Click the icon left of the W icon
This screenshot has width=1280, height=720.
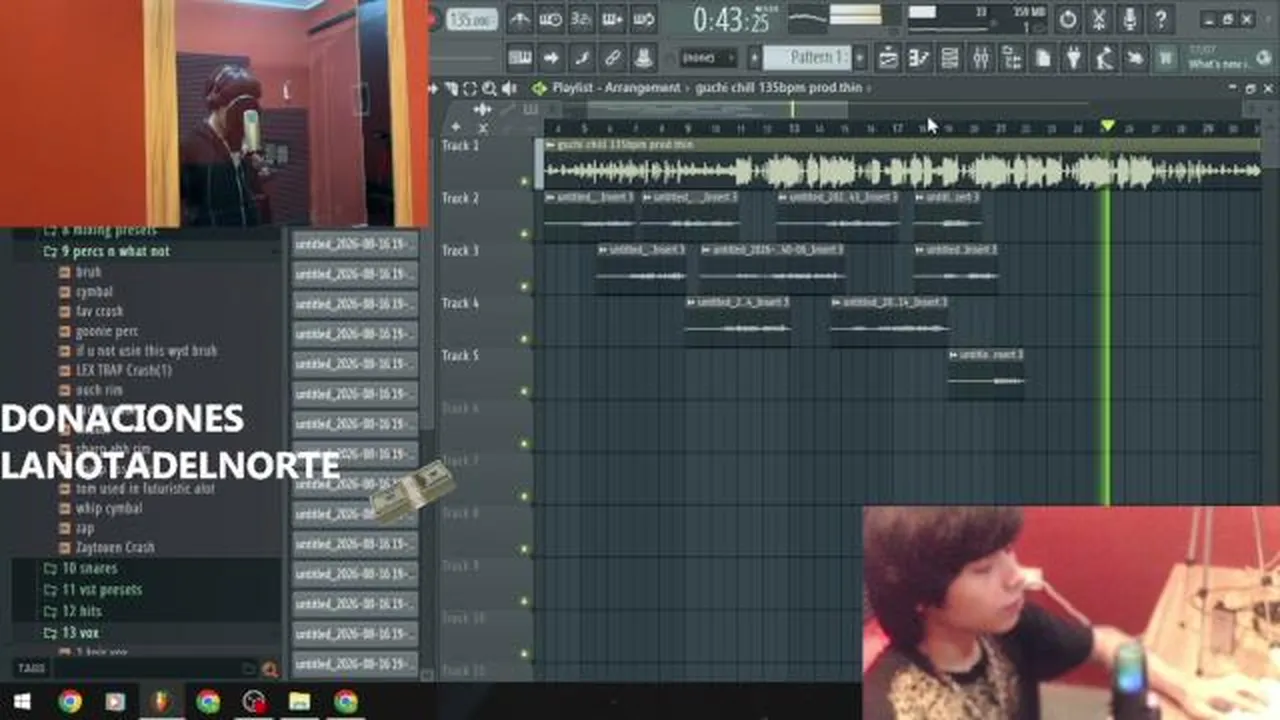coord(1136,58)
